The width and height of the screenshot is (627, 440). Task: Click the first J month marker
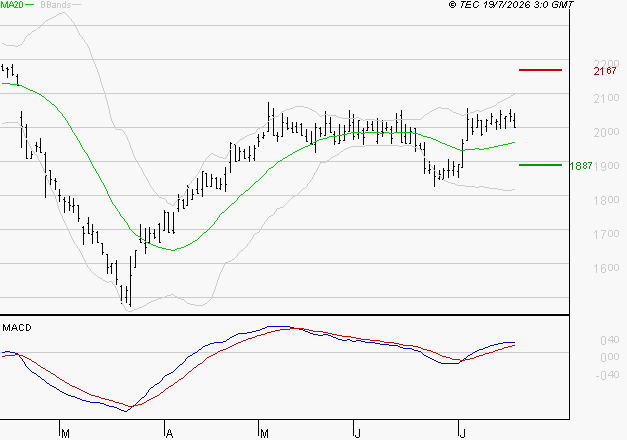coord(358,434)
